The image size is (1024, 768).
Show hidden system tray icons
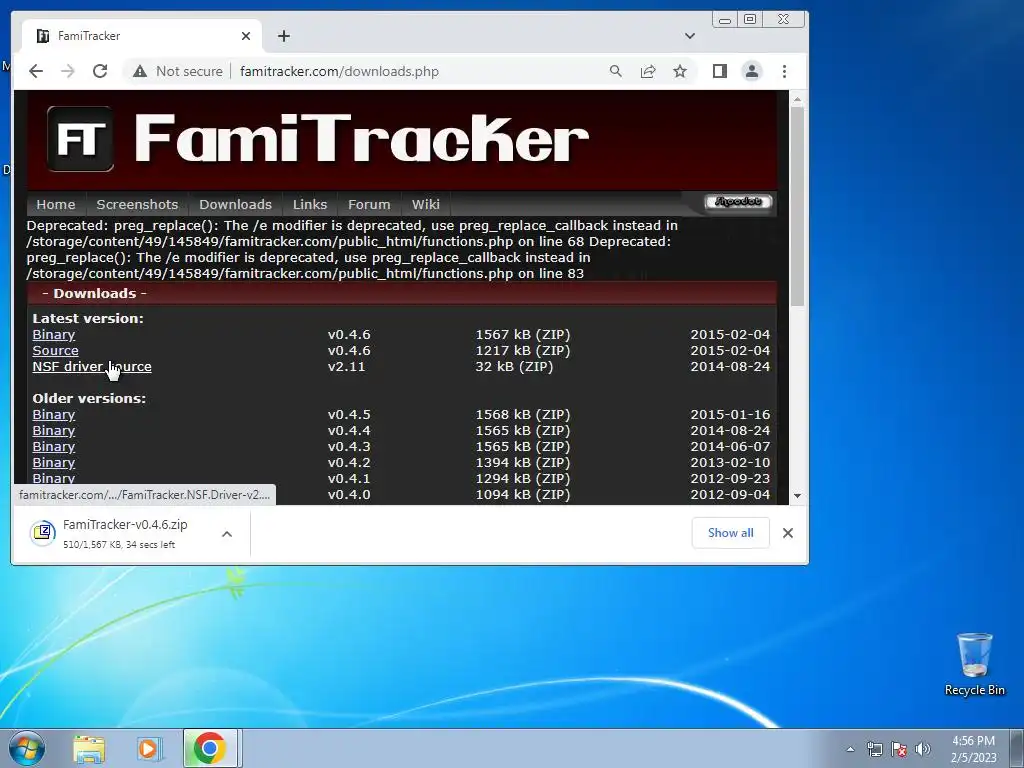click(x=850, y=749)
